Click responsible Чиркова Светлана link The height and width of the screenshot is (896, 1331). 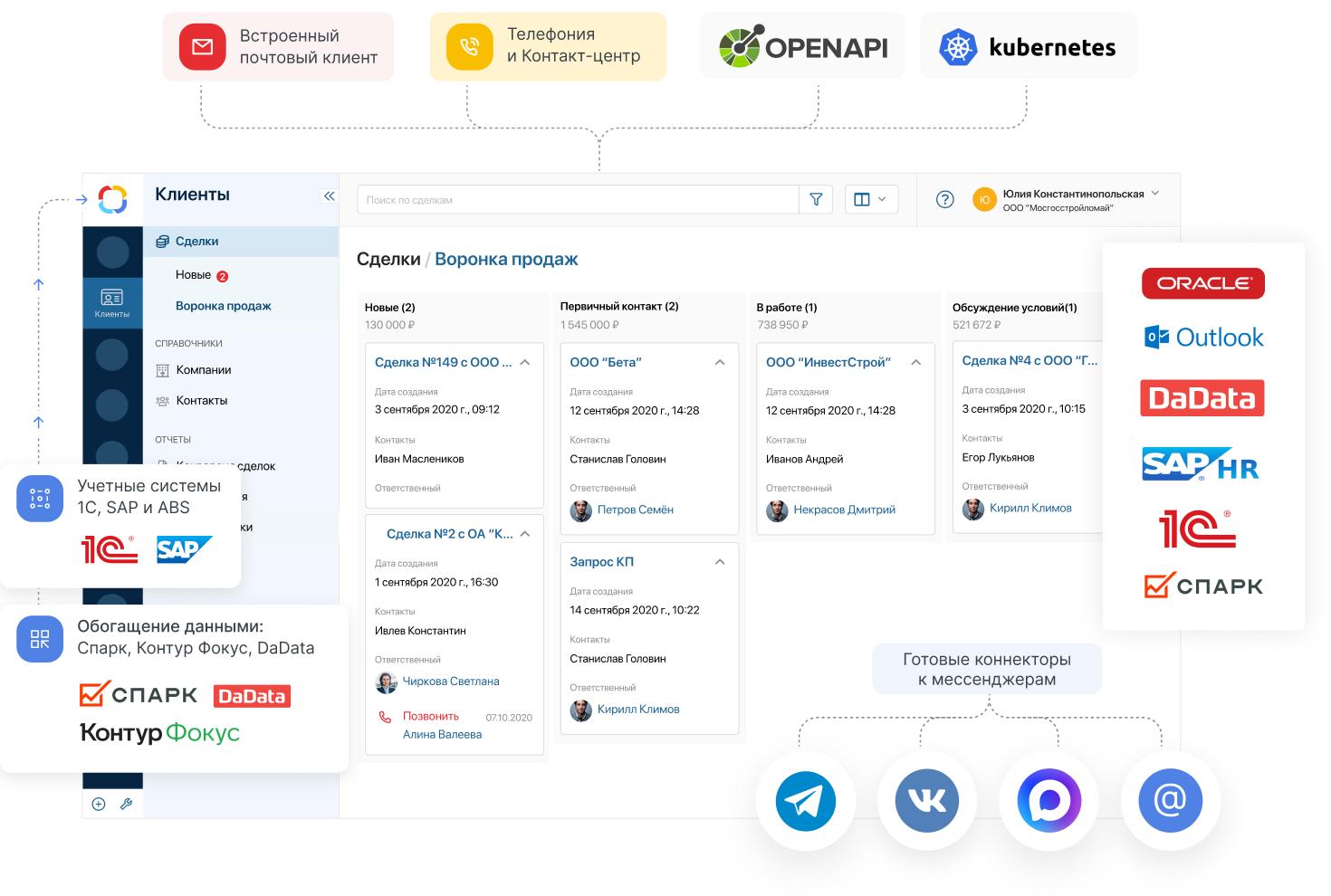451,682
